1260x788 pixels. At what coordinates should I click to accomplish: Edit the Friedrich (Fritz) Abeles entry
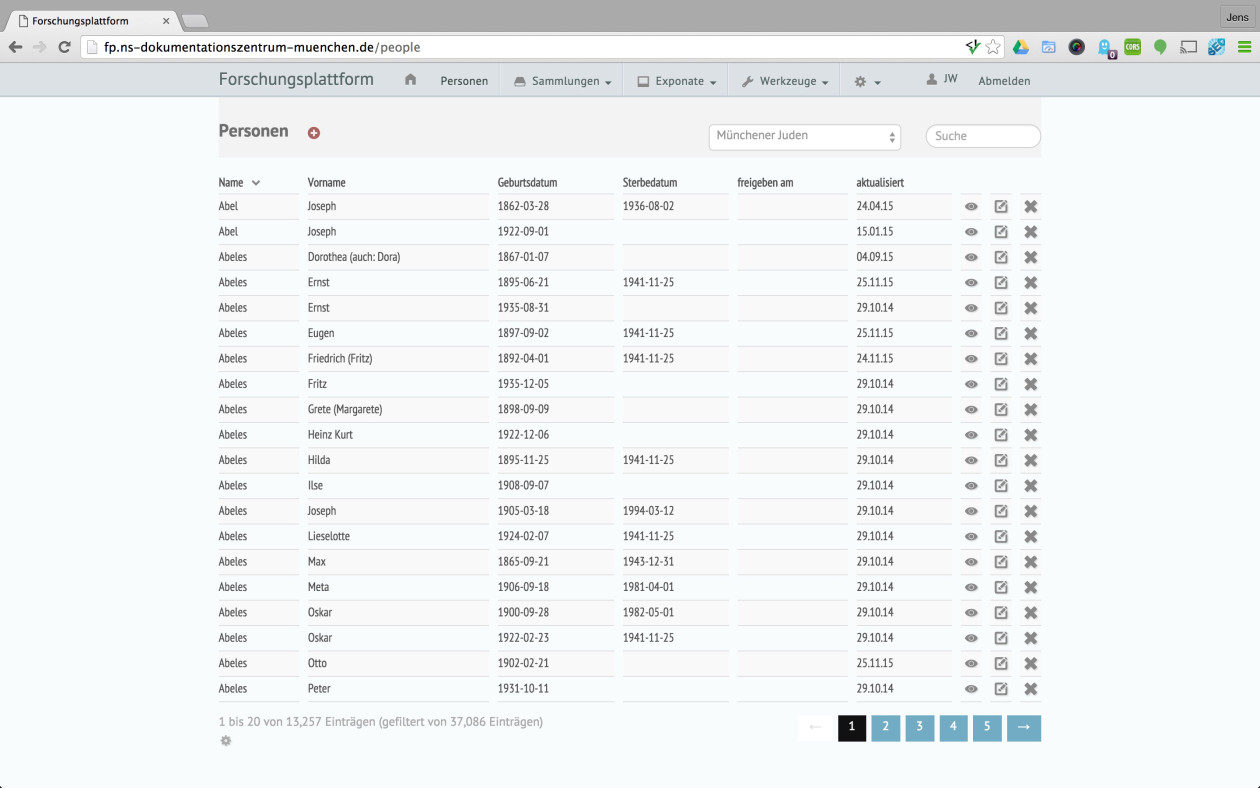pos(1001,358)
